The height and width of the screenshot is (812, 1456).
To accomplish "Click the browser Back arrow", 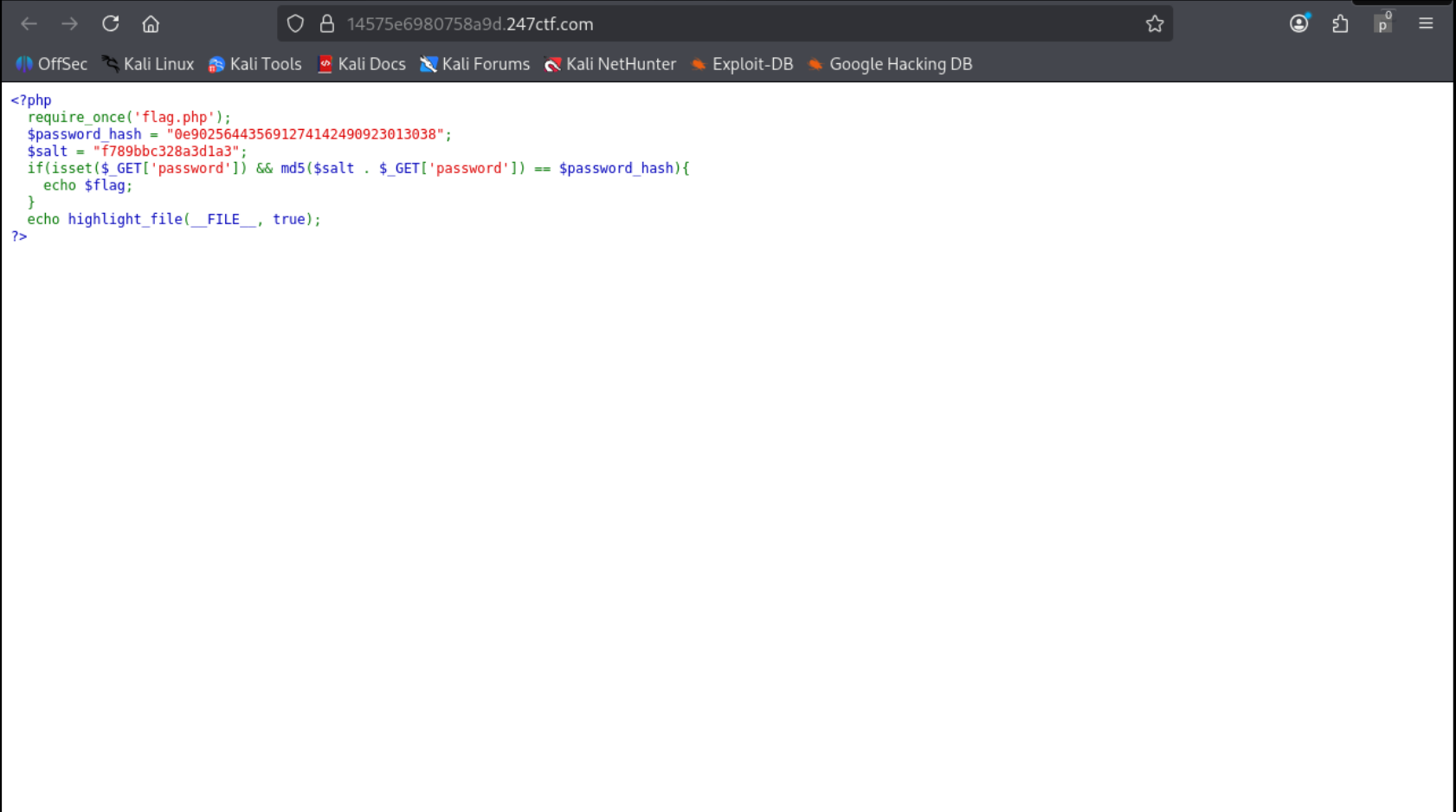I will pyautogui.click(x=29, y=24).
